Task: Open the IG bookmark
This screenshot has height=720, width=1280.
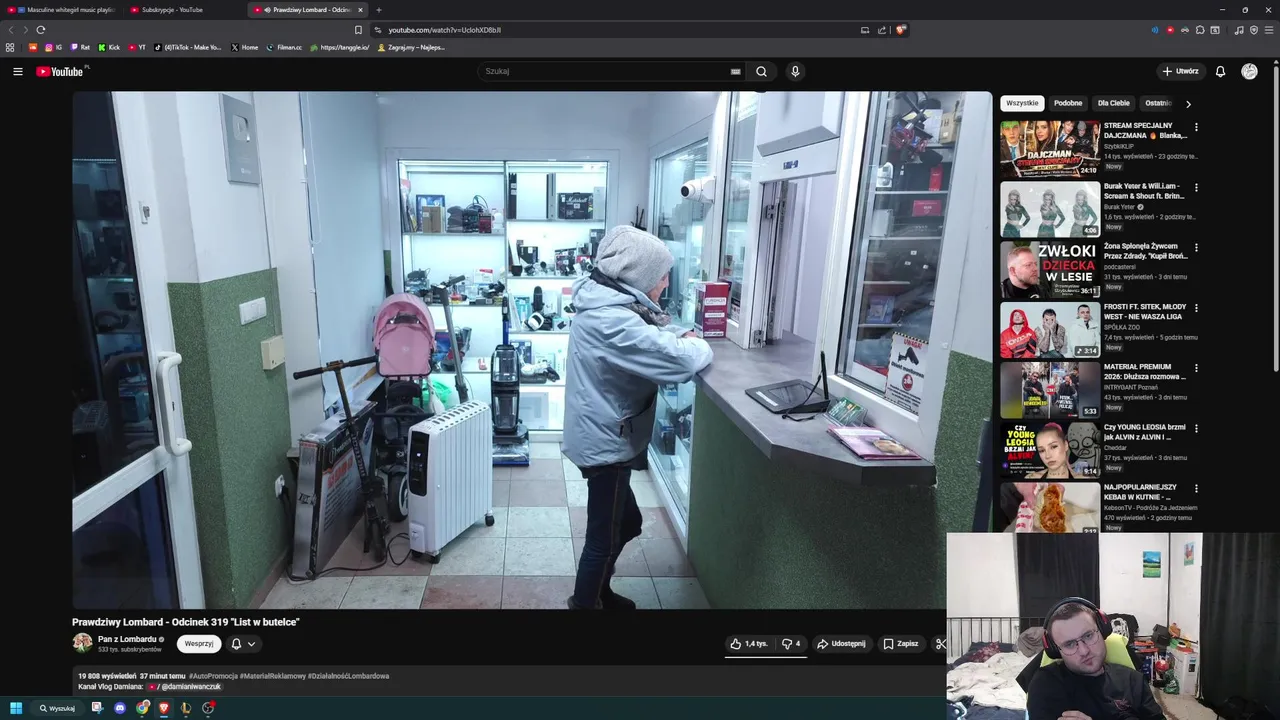Action: click(x=53, y=47)
